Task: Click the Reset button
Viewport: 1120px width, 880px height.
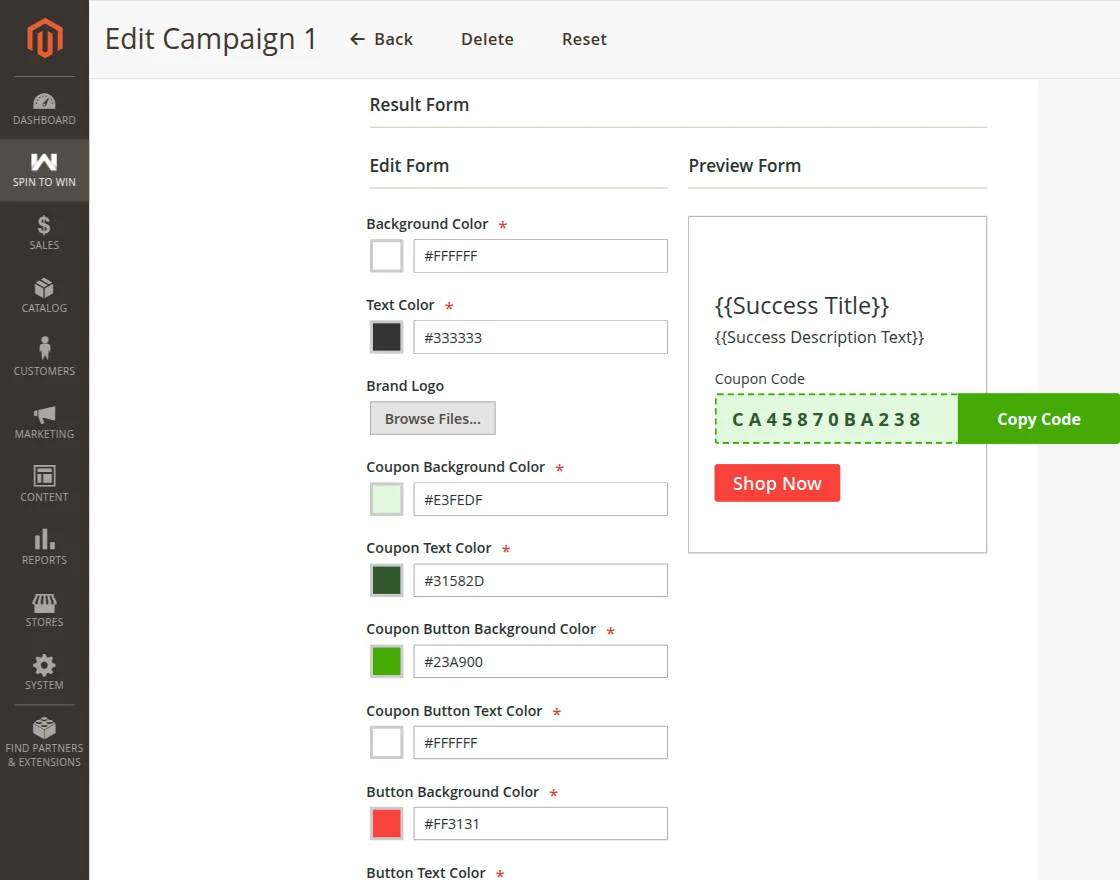Action: point(584,39)
